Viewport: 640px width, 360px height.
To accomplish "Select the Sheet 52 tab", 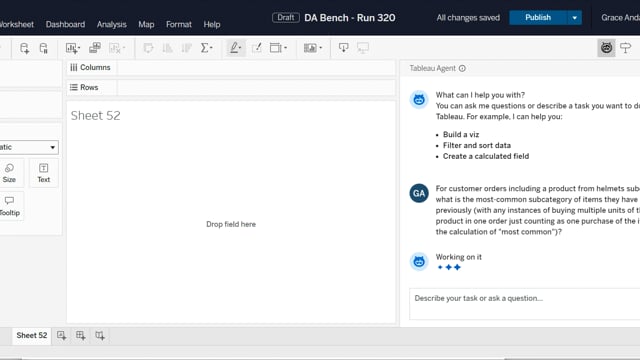I will pyautogui.click(x=31, y=336).
